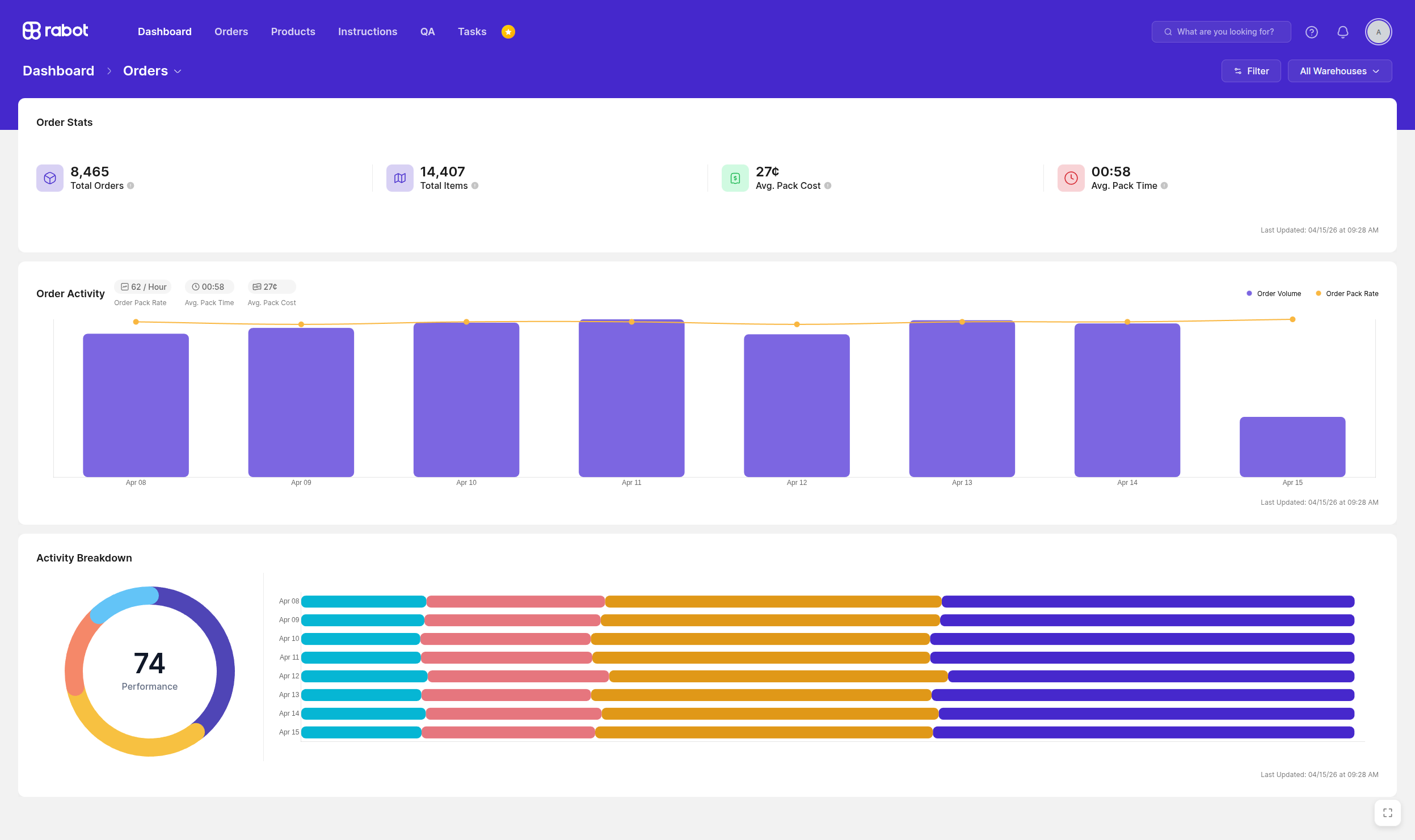Viewport: 1415px width, 840px height.
Task: Click the fullscreen expand icon
Action: [x=1388, y=813]
